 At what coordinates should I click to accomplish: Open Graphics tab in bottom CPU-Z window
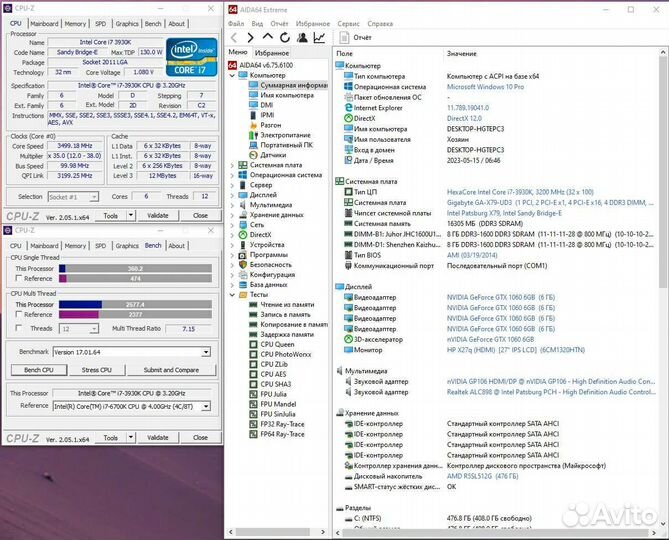(127, 246)
